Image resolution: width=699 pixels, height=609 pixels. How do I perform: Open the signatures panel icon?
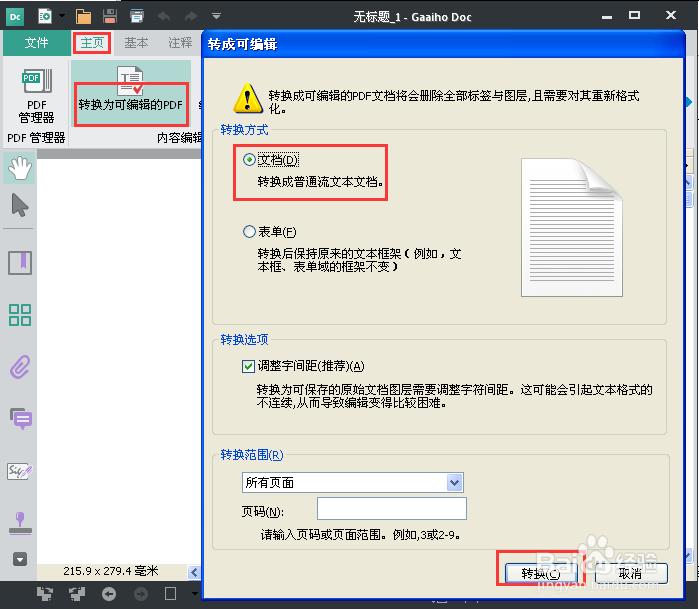pyautogui.click(x=20, y=471)
